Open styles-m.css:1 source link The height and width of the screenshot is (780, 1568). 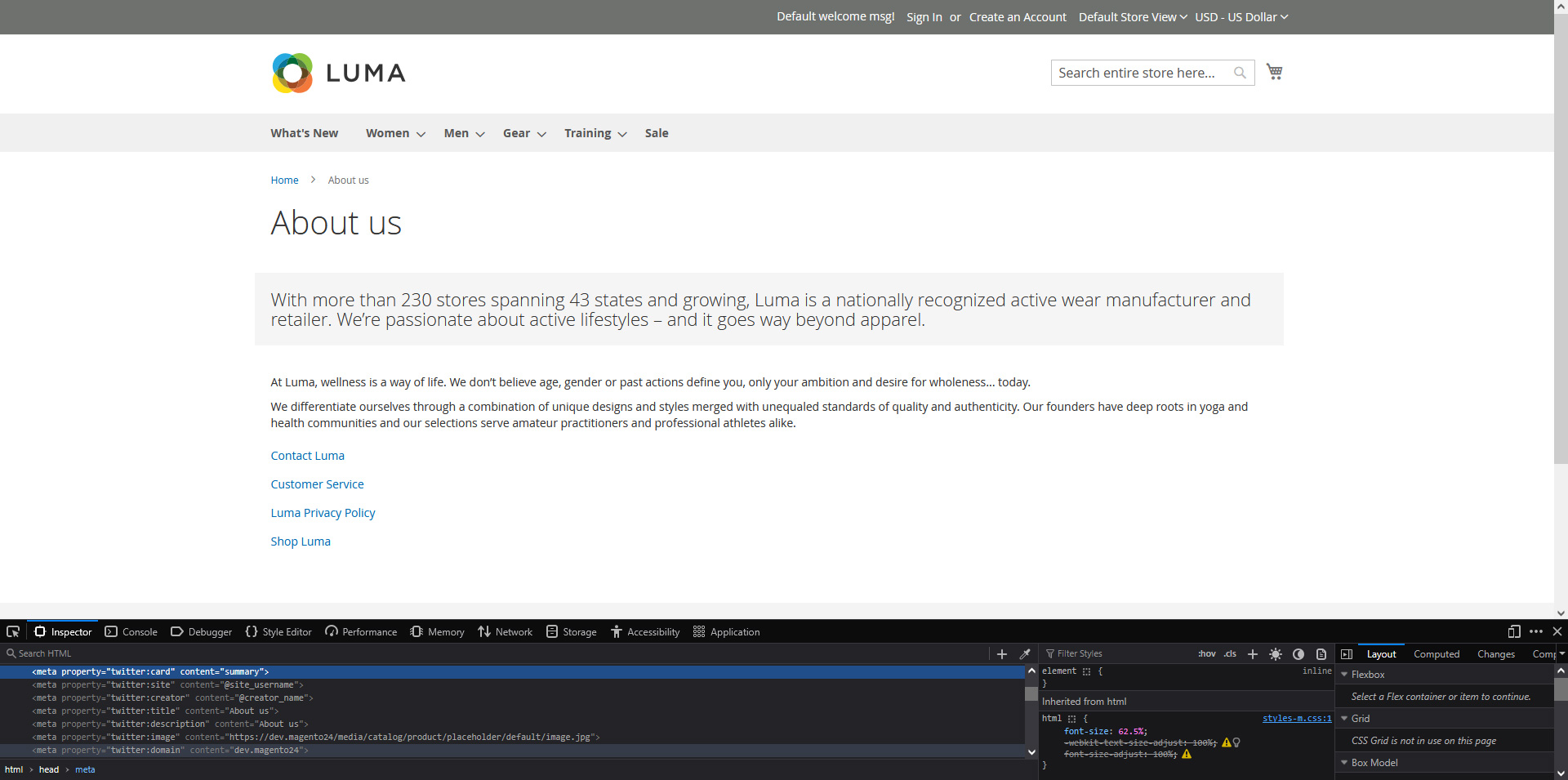1297,719
